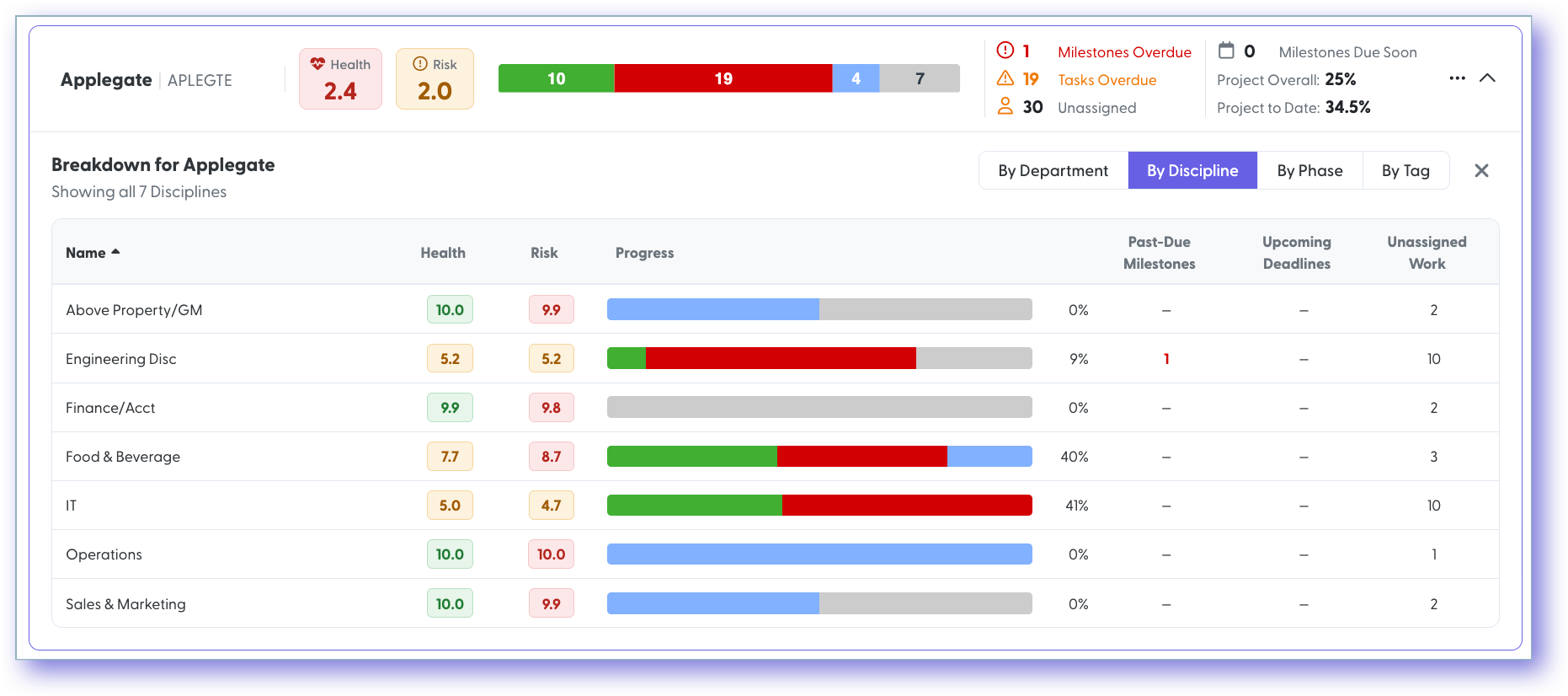Switch to By Department tab
Screen dimensions: 1568x696
tap(1053, 170)
